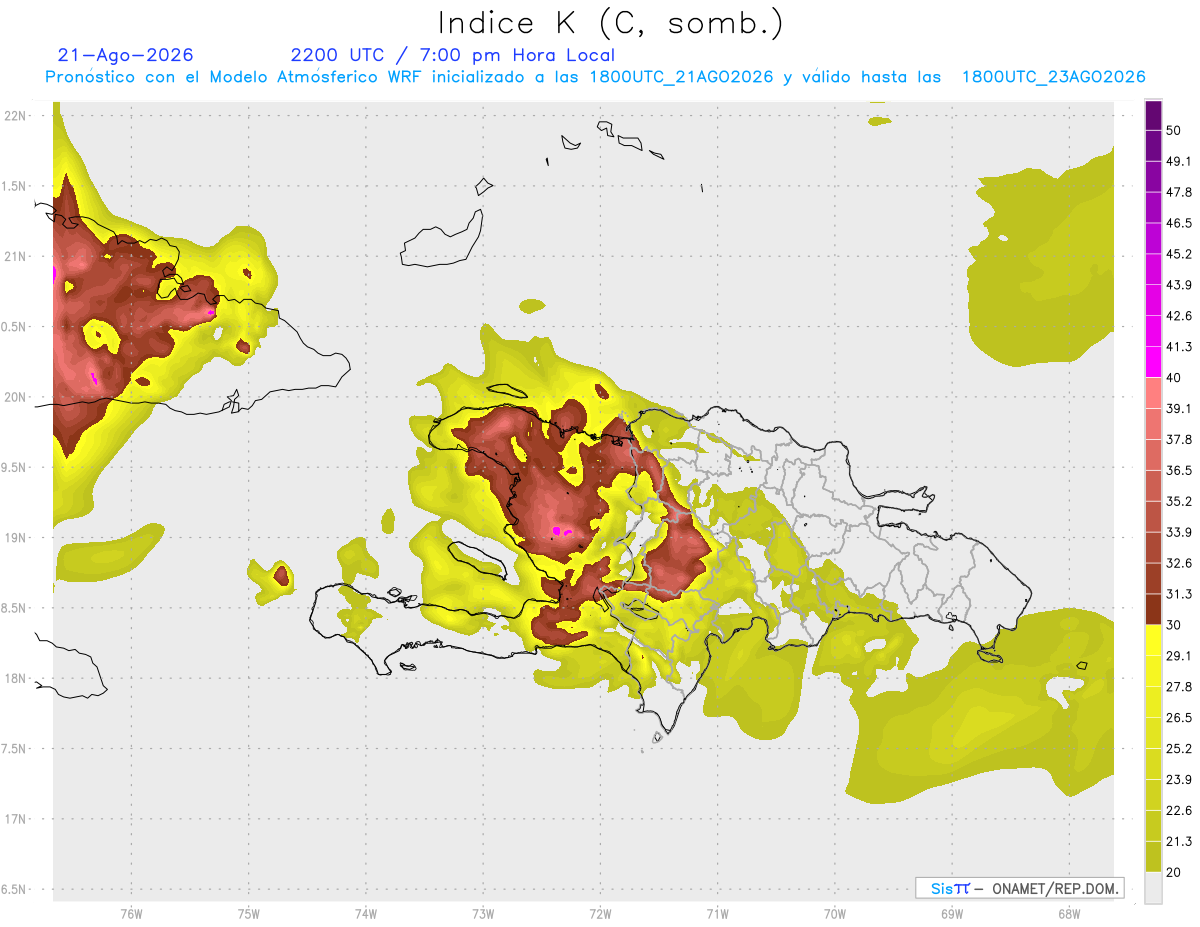This screenshot has width=1200, height=927.
Task: Click the '2200 UTC / 7:00 pm Hora Local' text
Action: coord(453,55)
